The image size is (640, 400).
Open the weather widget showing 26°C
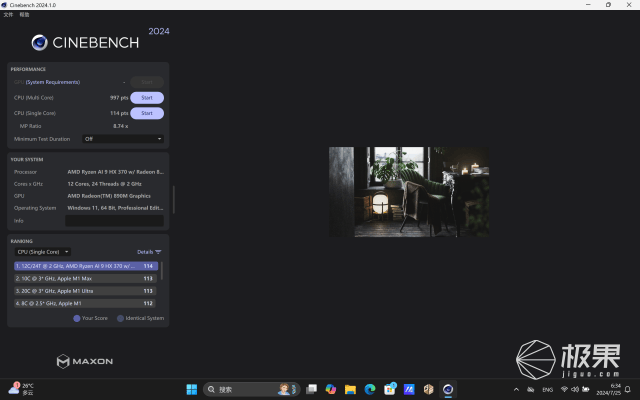click(21, 389)
